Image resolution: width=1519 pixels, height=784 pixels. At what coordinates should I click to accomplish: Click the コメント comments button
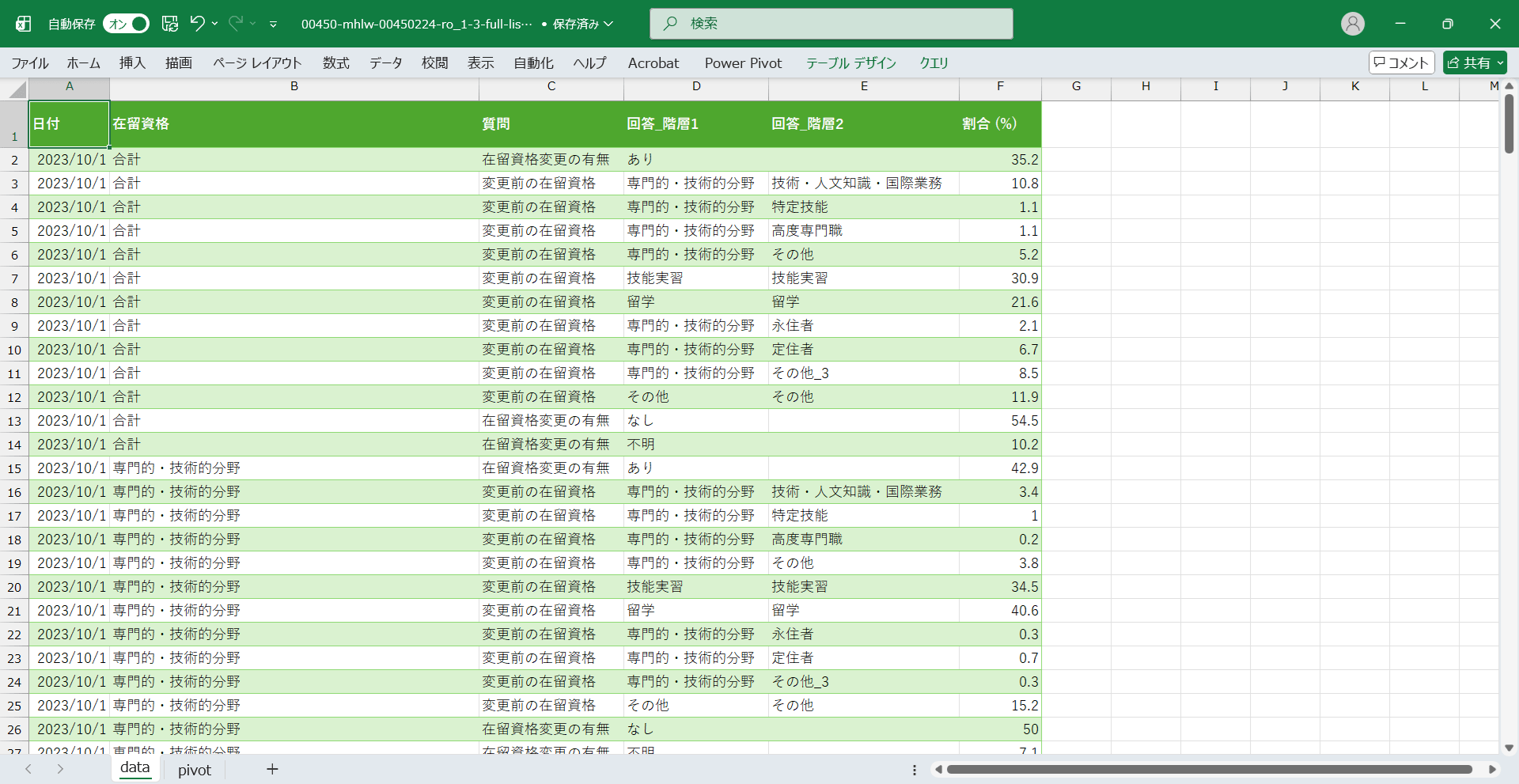[1401, 62]
